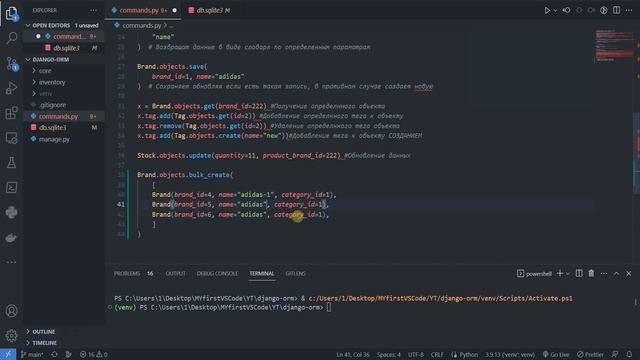
Task: Change line endings via CRLF indicator
Action: (x=437, y=354)
